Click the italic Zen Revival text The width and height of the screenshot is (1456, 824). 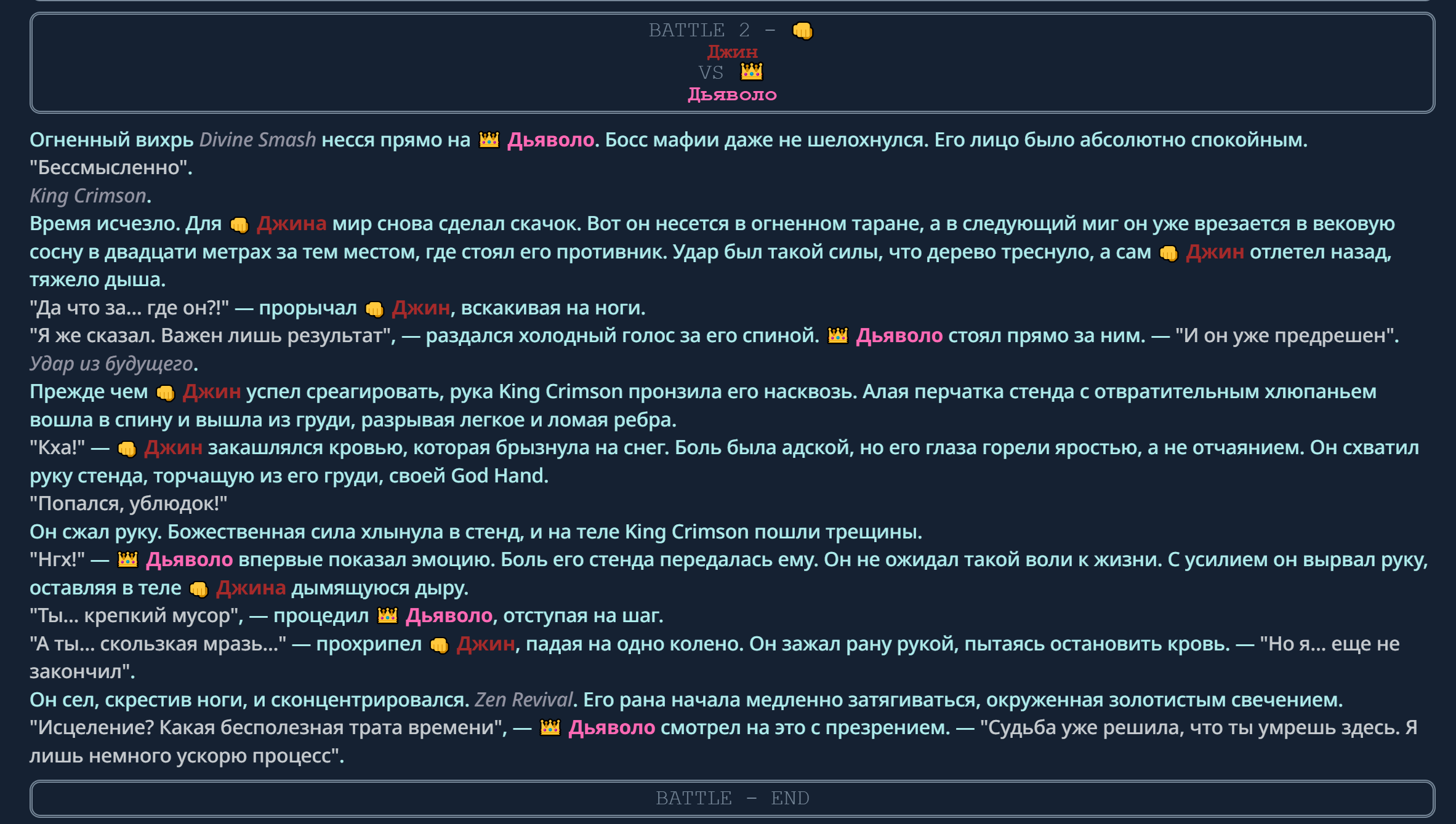coord(523,700)
